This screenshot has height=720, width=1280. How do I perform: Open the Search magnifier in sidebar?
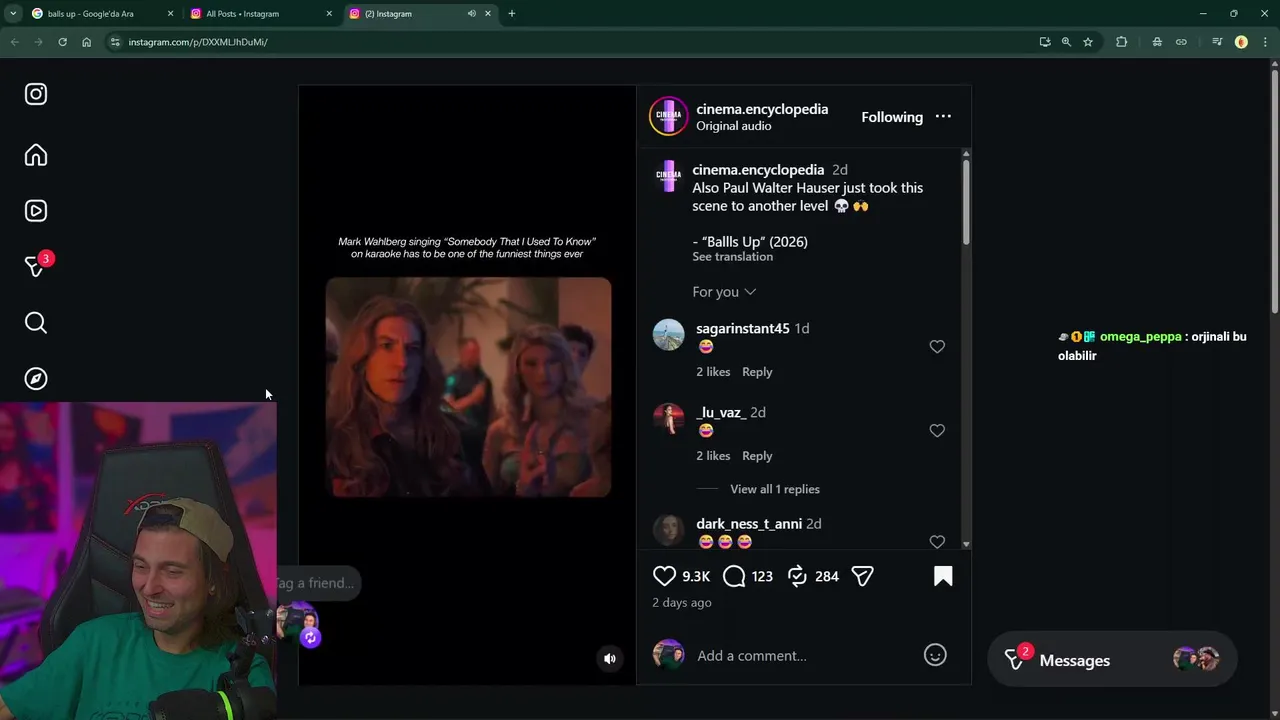(x=36, y=322)
